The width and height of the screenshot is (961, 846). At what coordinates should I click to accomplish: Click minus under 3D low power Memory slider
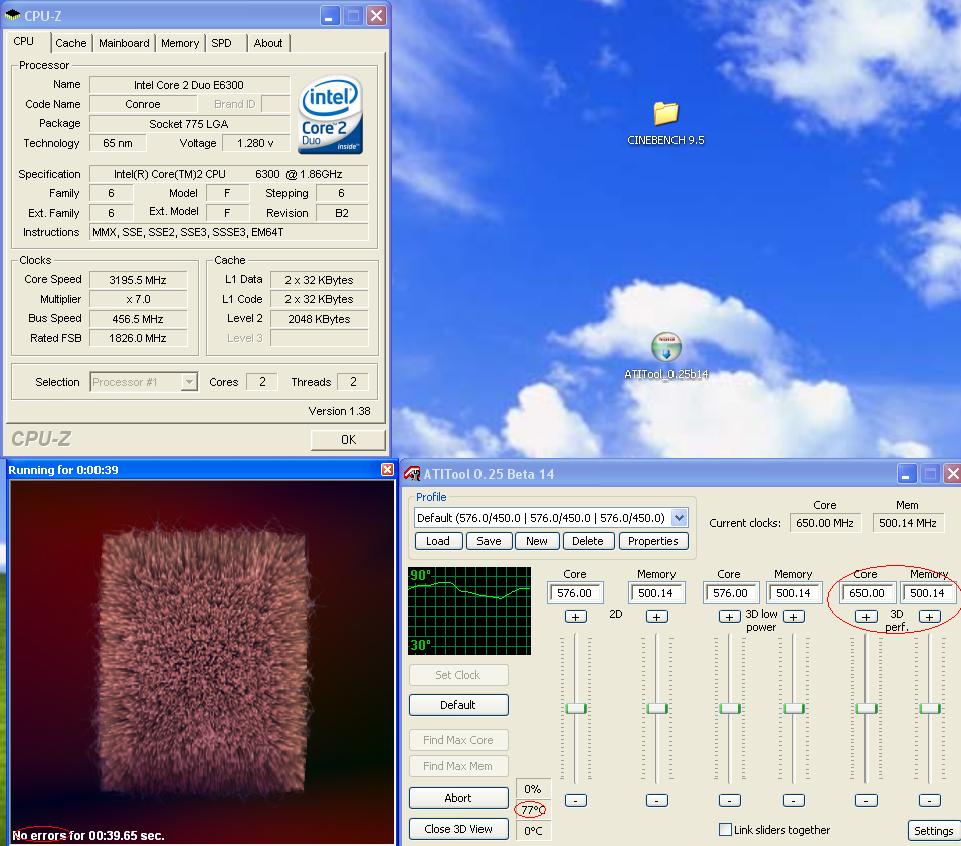tap(794, 801)
